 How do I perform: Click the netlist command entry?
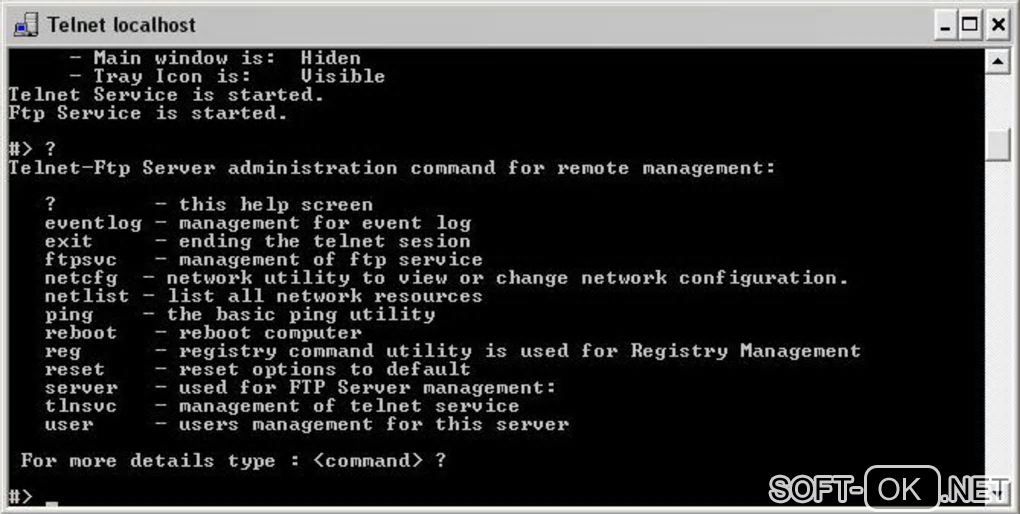point(86,296)
